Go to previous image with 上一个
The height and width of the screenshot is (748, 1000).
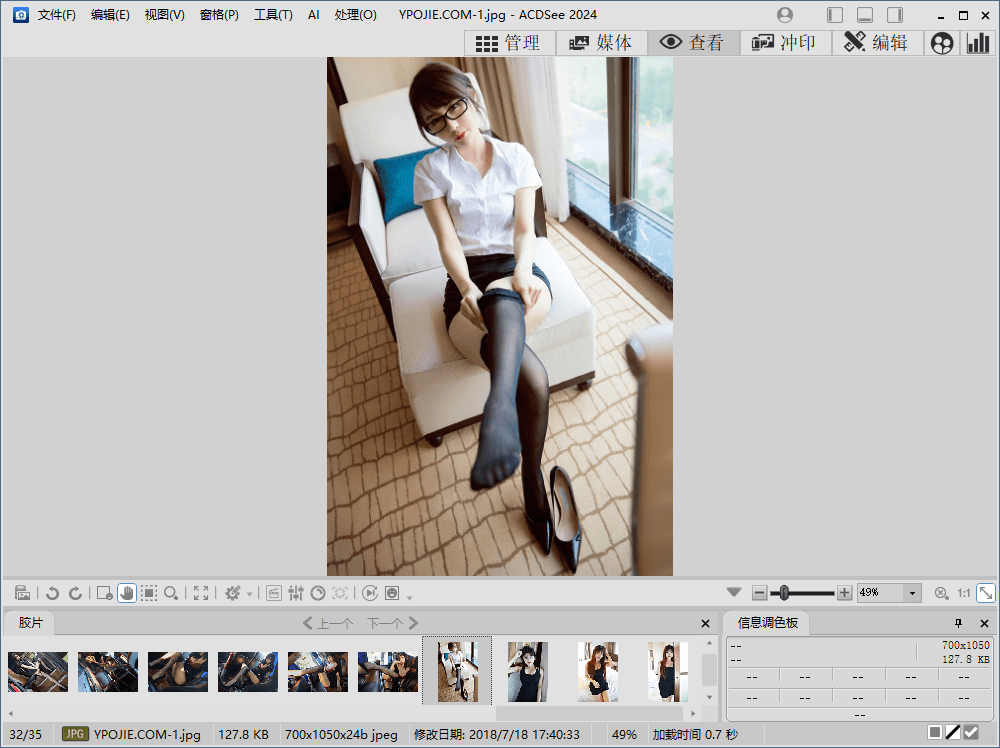tap(328, 623)
